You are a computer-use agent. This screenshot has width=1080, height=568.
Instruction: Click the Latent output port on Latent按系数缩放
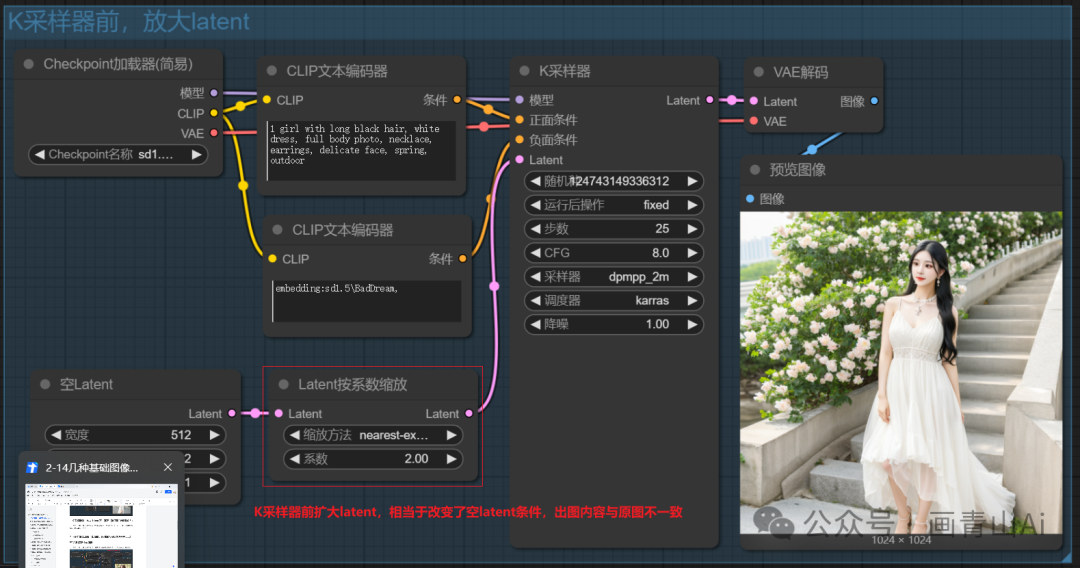(469, 413)
